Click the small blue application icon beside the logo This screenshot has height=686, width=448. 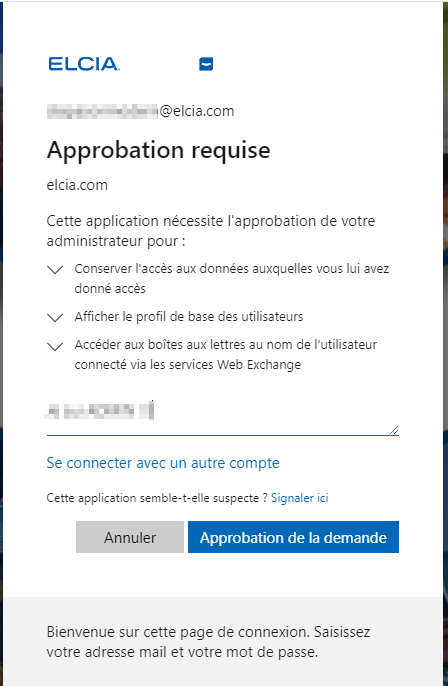[206, 64]
